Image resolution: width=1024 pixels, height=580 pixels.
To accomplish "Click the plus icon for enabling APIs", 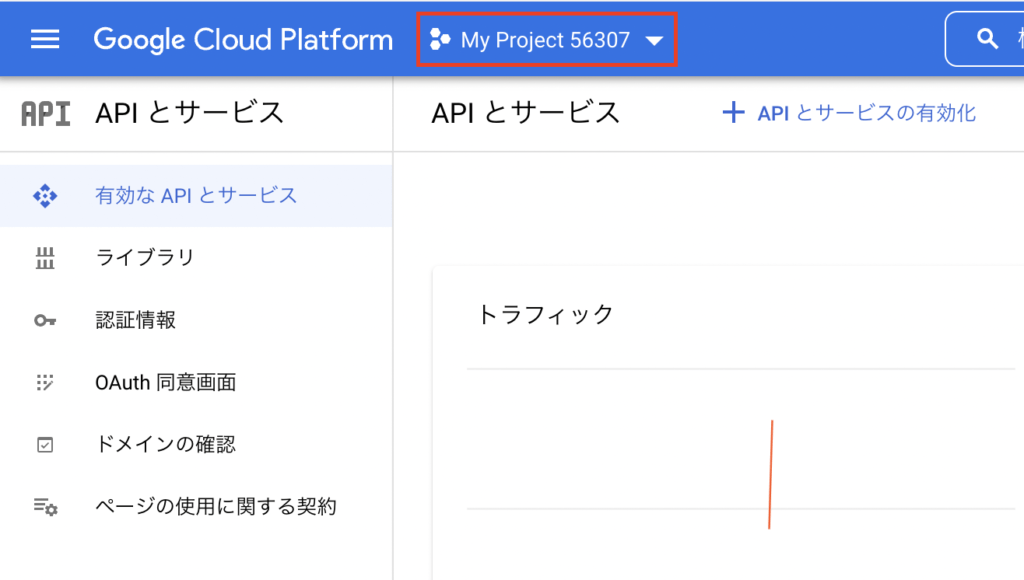I will point(733,113).
